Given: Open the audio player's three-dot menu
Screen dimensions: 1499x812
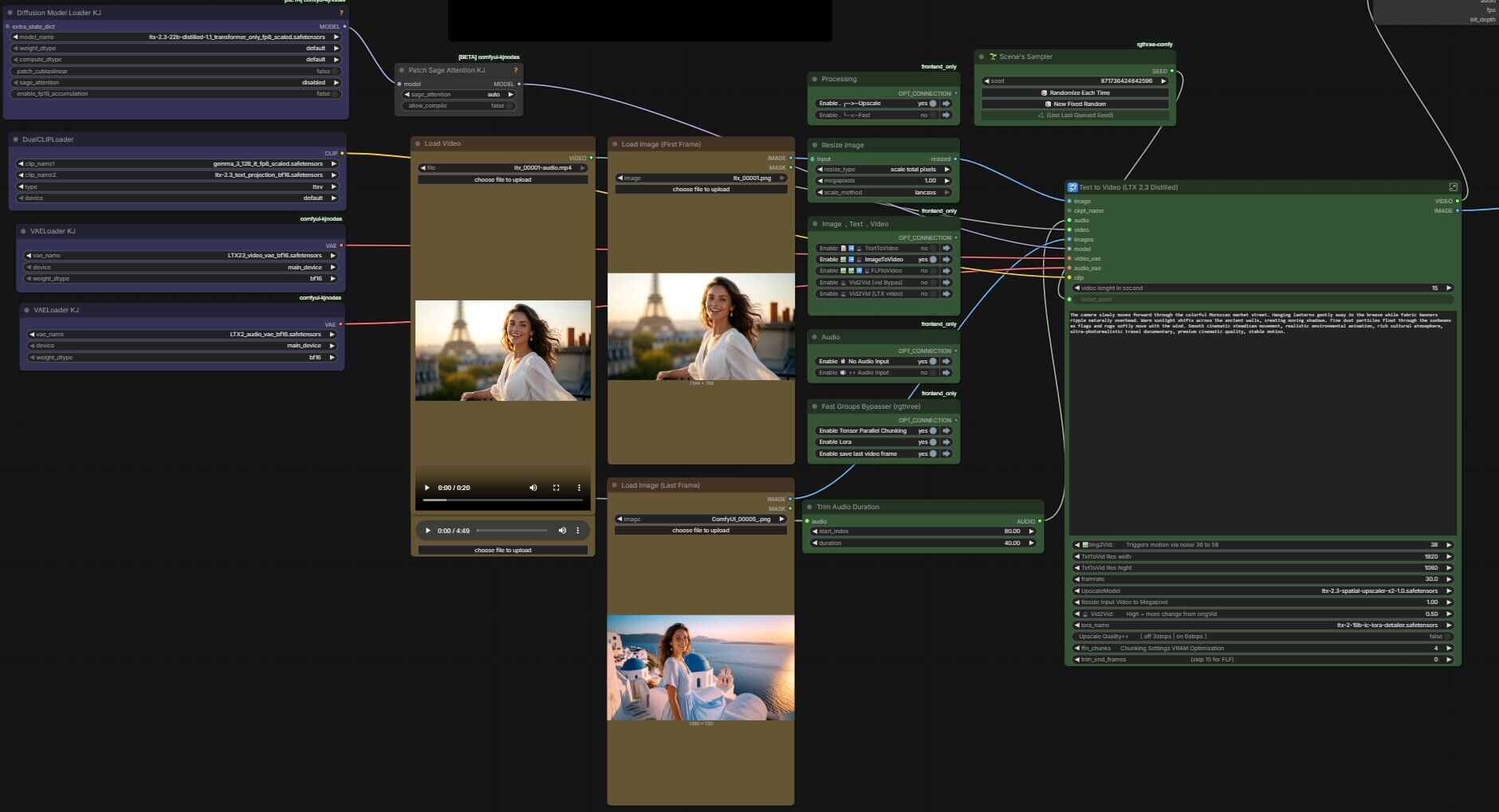Looking at the screenshot, I should tap(578, 531).
